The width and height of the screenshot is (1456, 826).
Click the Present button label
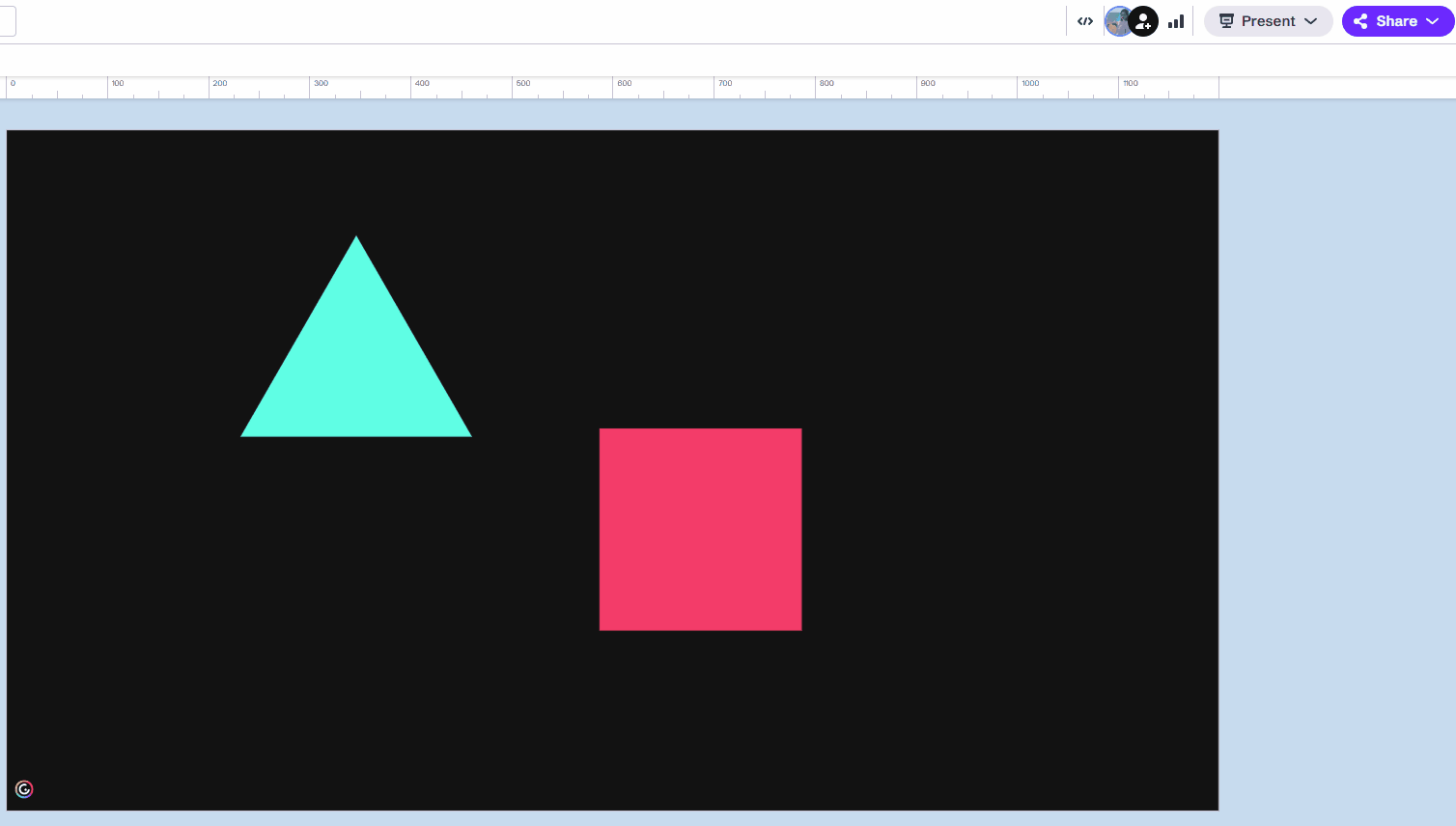tap(1268, 21)
